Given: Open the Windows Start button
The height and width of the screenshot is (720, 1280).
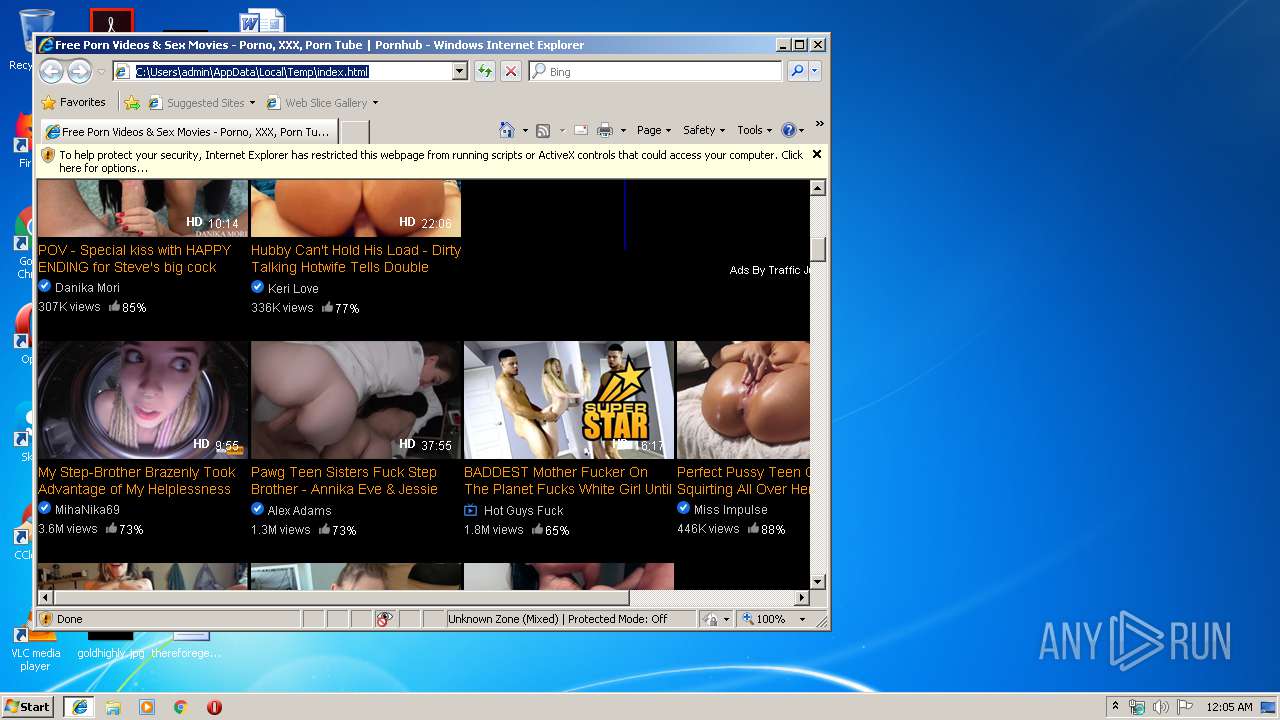Looking at the screenshot, I should [28, 706].
